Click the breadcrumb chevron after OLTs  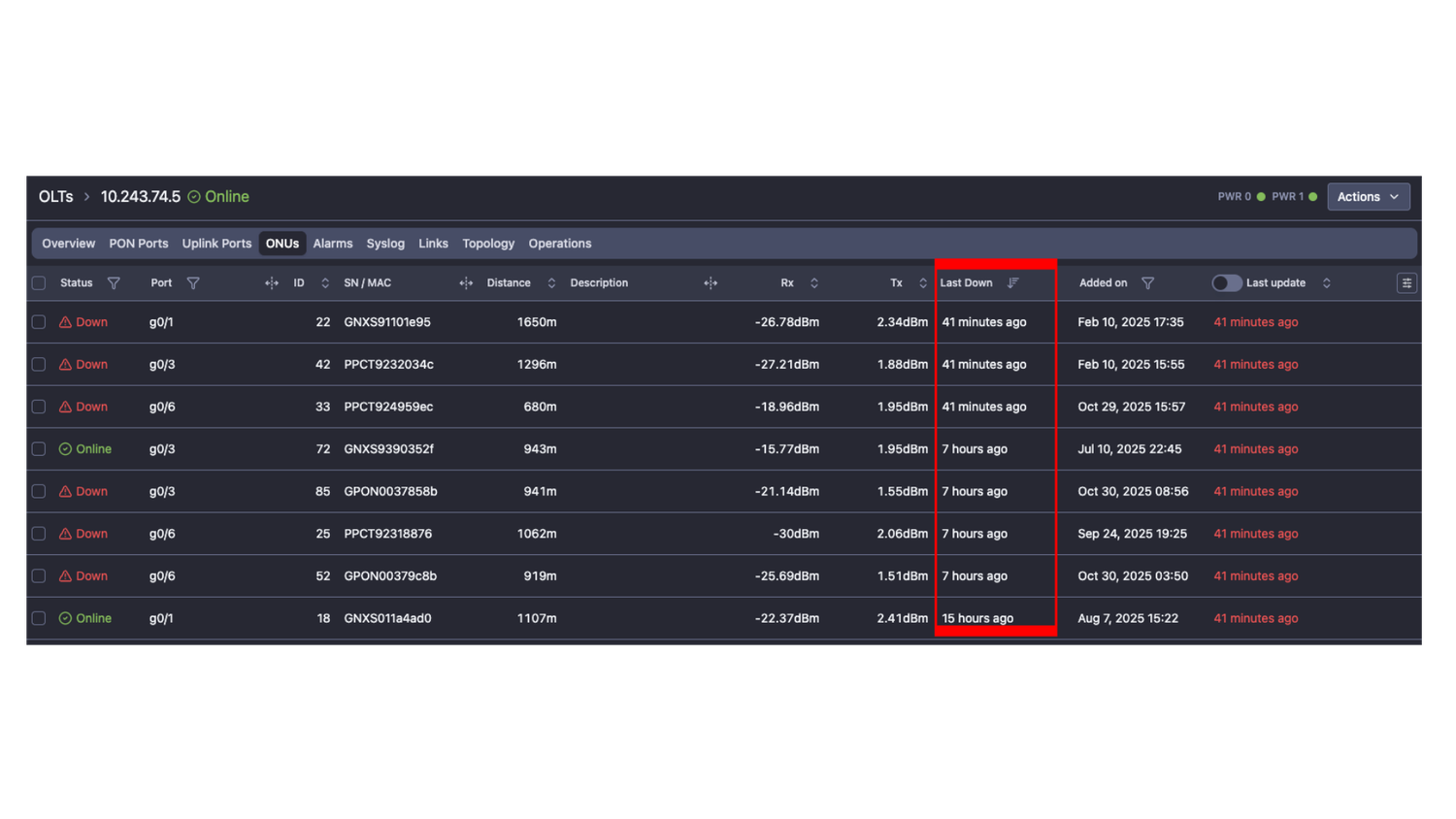pos(86,197)
